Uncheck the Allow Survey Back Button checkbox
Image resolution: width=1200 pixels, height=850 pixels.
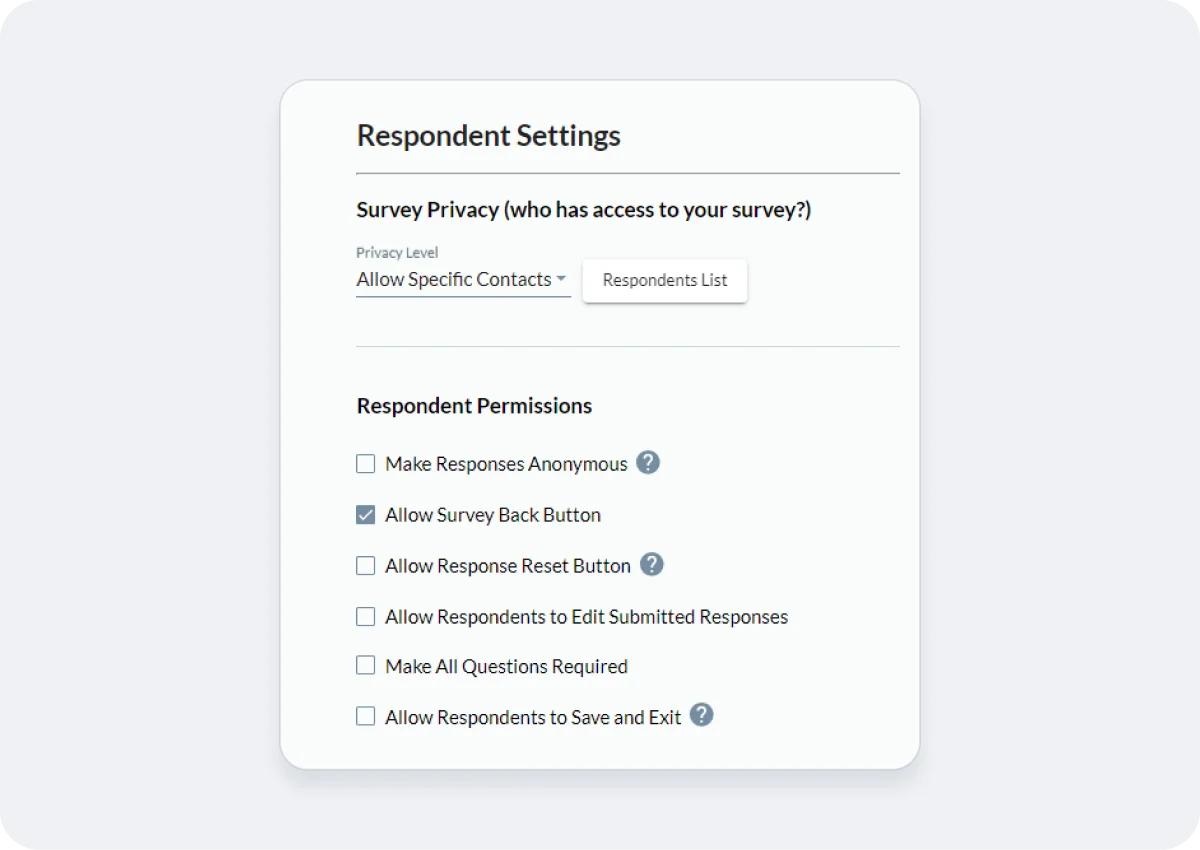366,515
